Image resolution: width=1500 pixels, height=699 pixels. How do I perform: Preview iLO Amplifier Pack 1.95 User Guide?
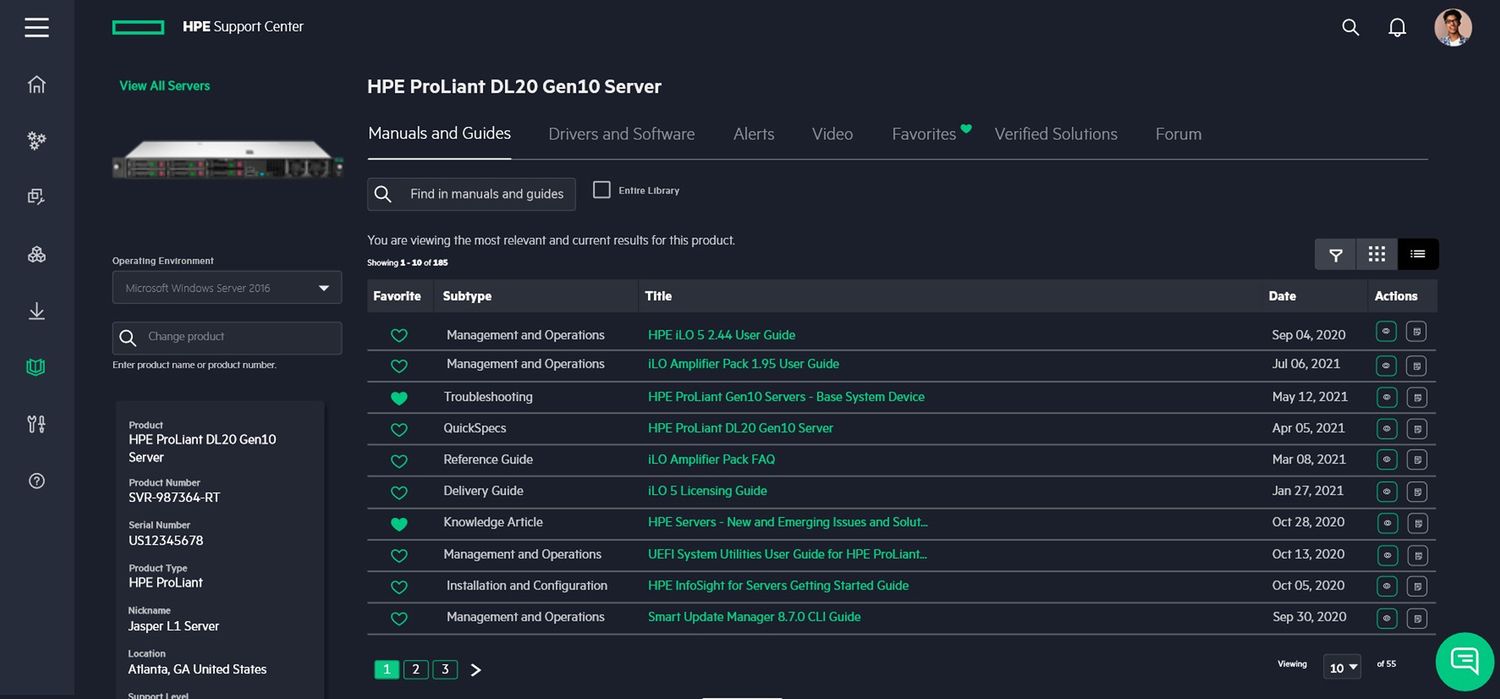pos(1386,366)
